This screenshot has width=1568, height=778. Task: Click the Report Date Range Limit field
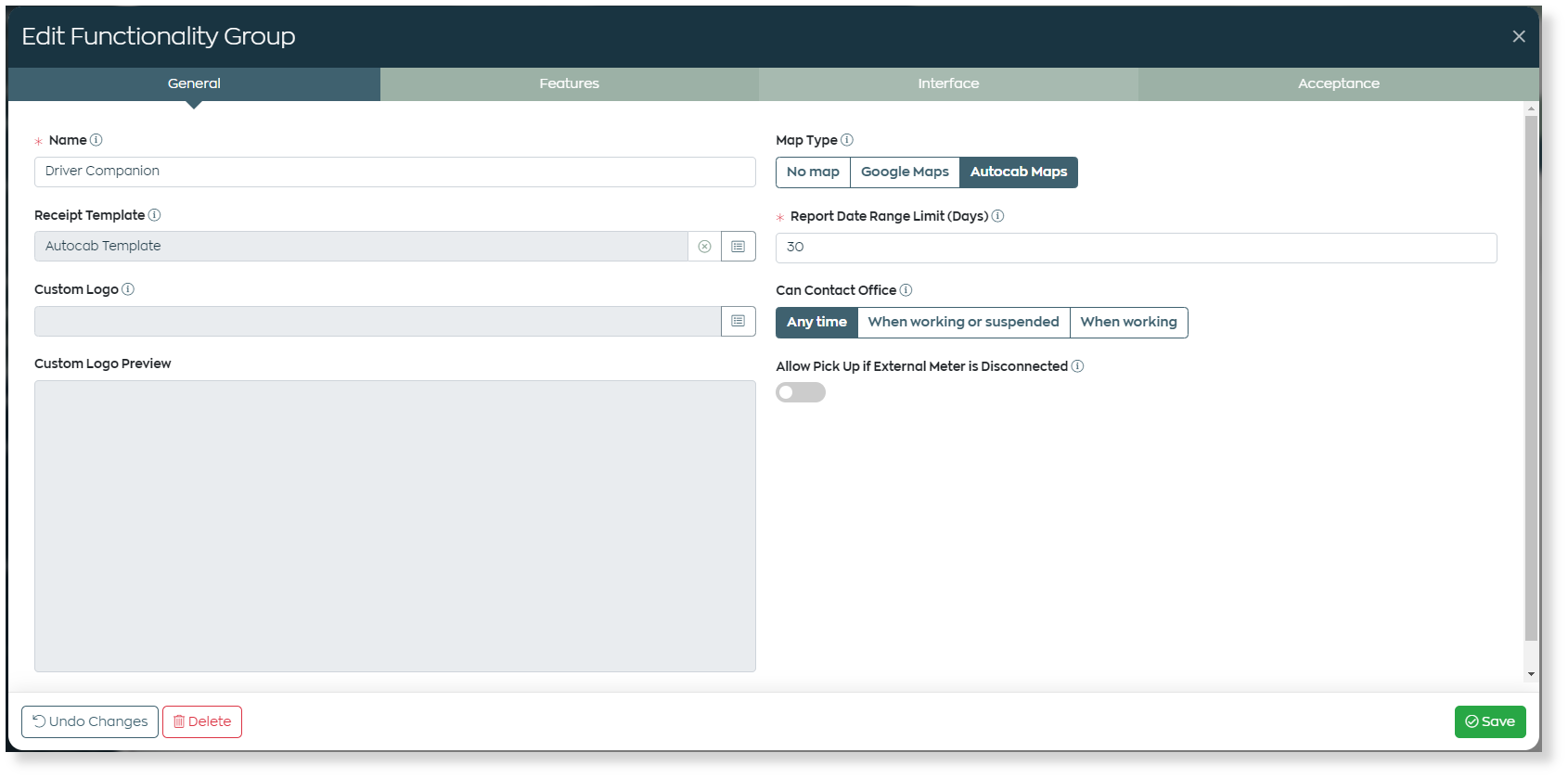(x=1136, y=248)
